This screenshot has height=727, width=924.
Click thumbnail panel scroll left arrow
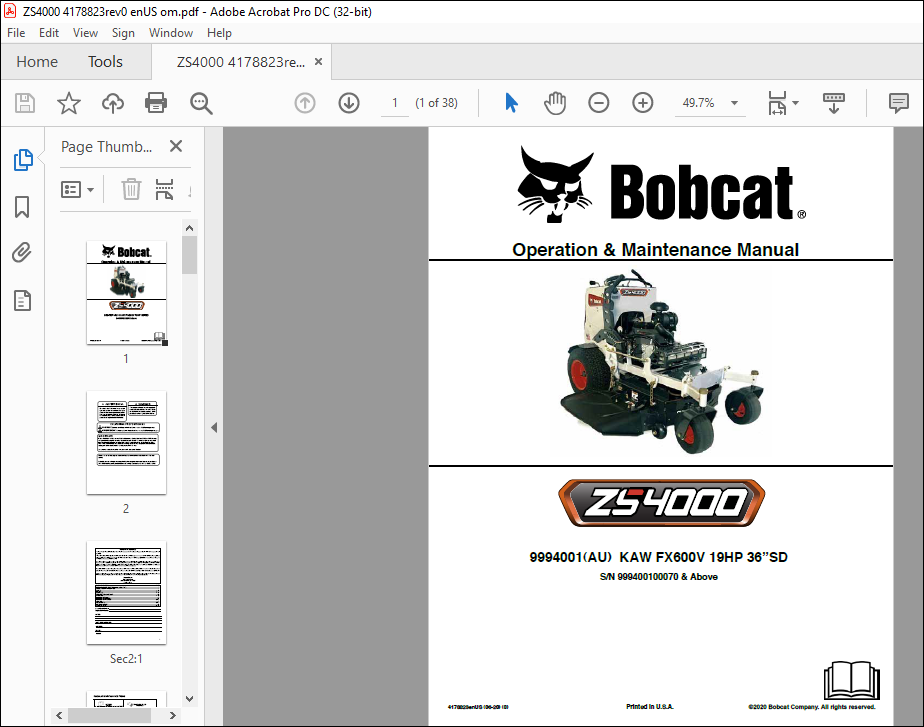[59, 715]
